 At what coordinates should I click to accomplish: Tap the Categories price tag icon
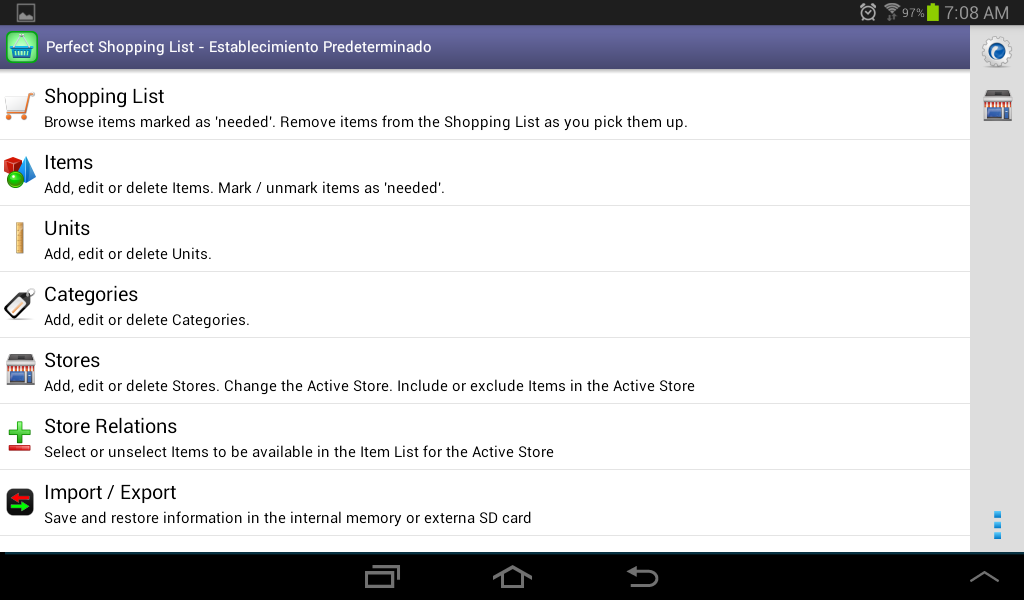(x=20, y=304)
